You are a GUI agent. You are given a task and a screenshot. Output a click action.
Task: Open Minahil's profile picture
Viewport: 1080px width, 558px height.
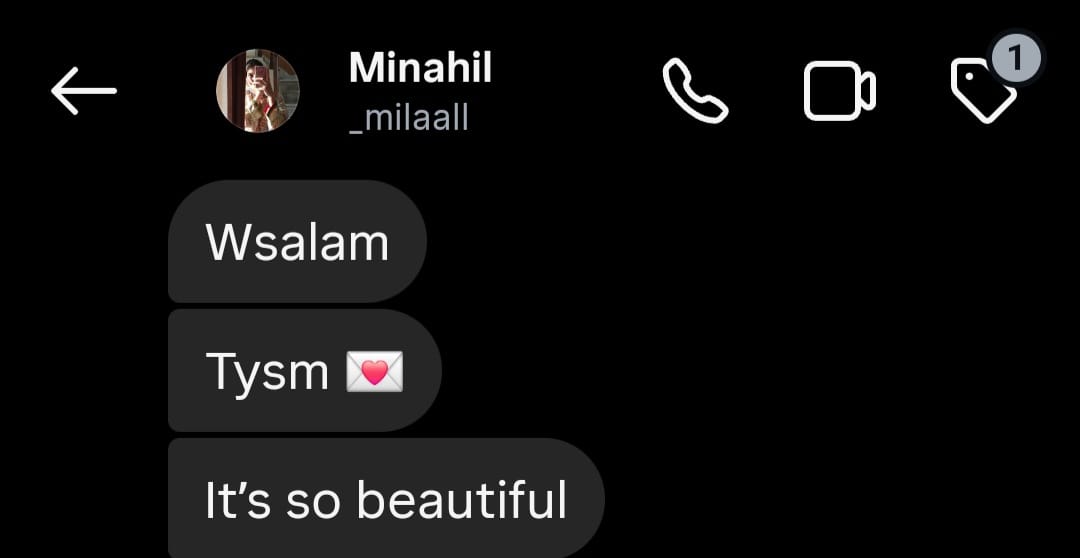click(x=258, y=90)
